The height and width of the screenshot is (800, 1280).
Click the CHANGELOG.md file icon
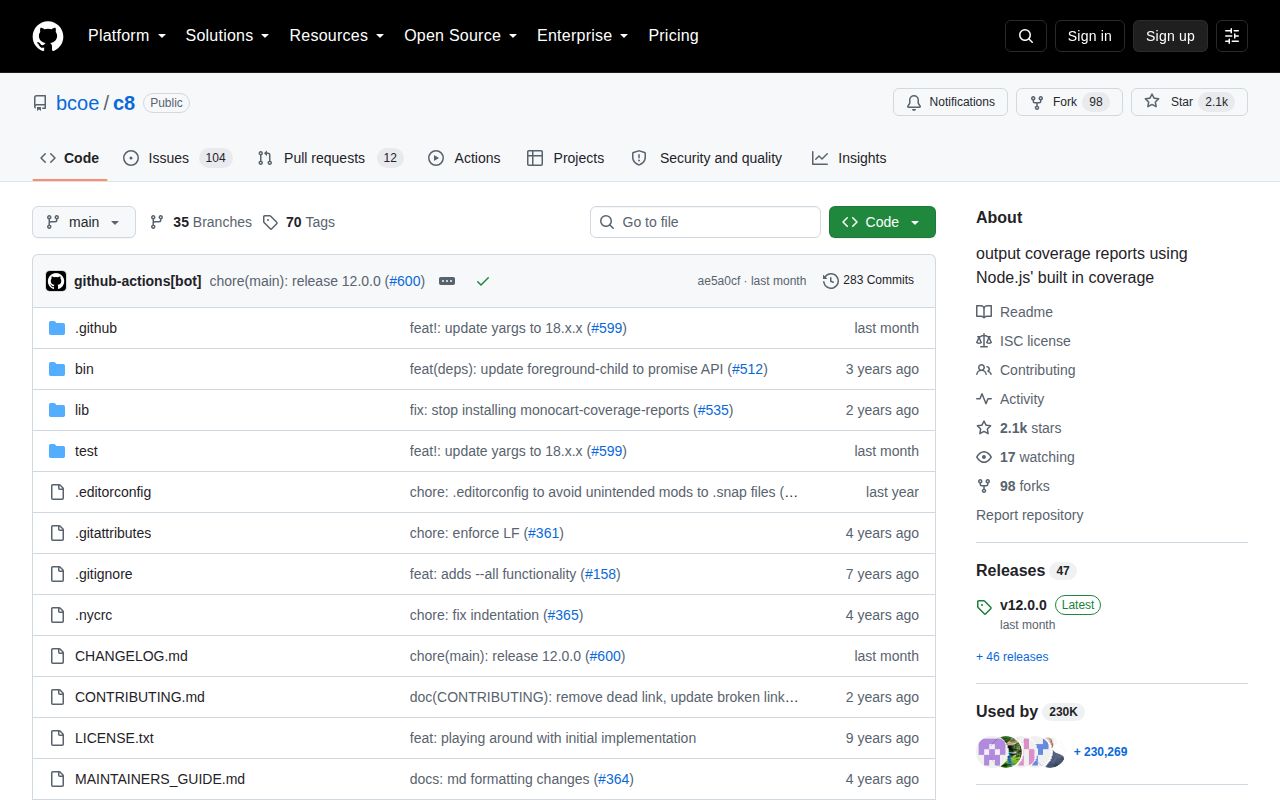coord(57,656)
